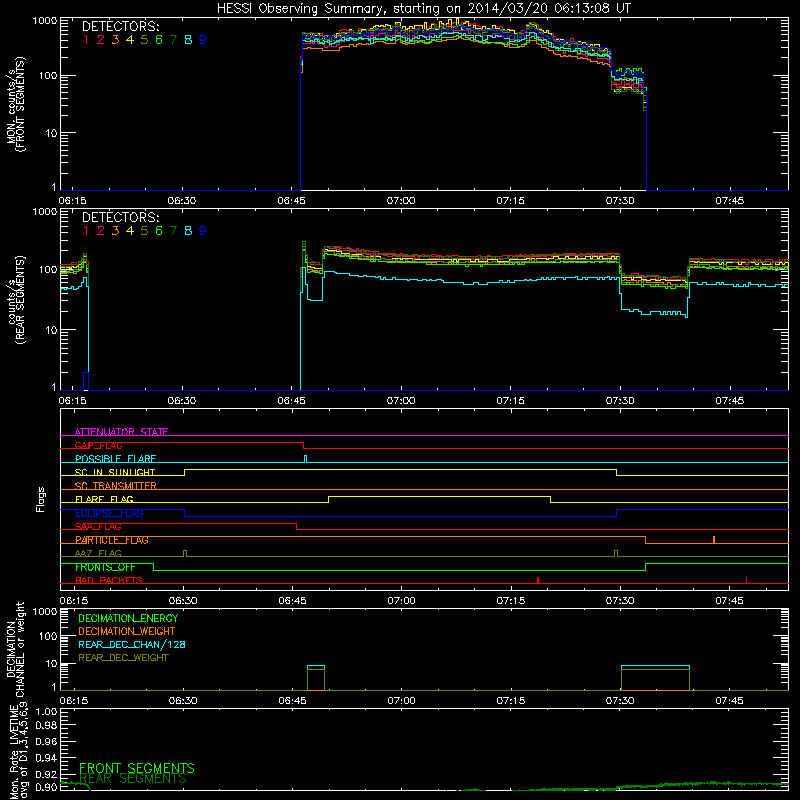Image resolution: width=800 pixels, height=800 pixels.
Task: Click the "POSSIBLE_FLARE" flag label
Action: pos(115,459)
